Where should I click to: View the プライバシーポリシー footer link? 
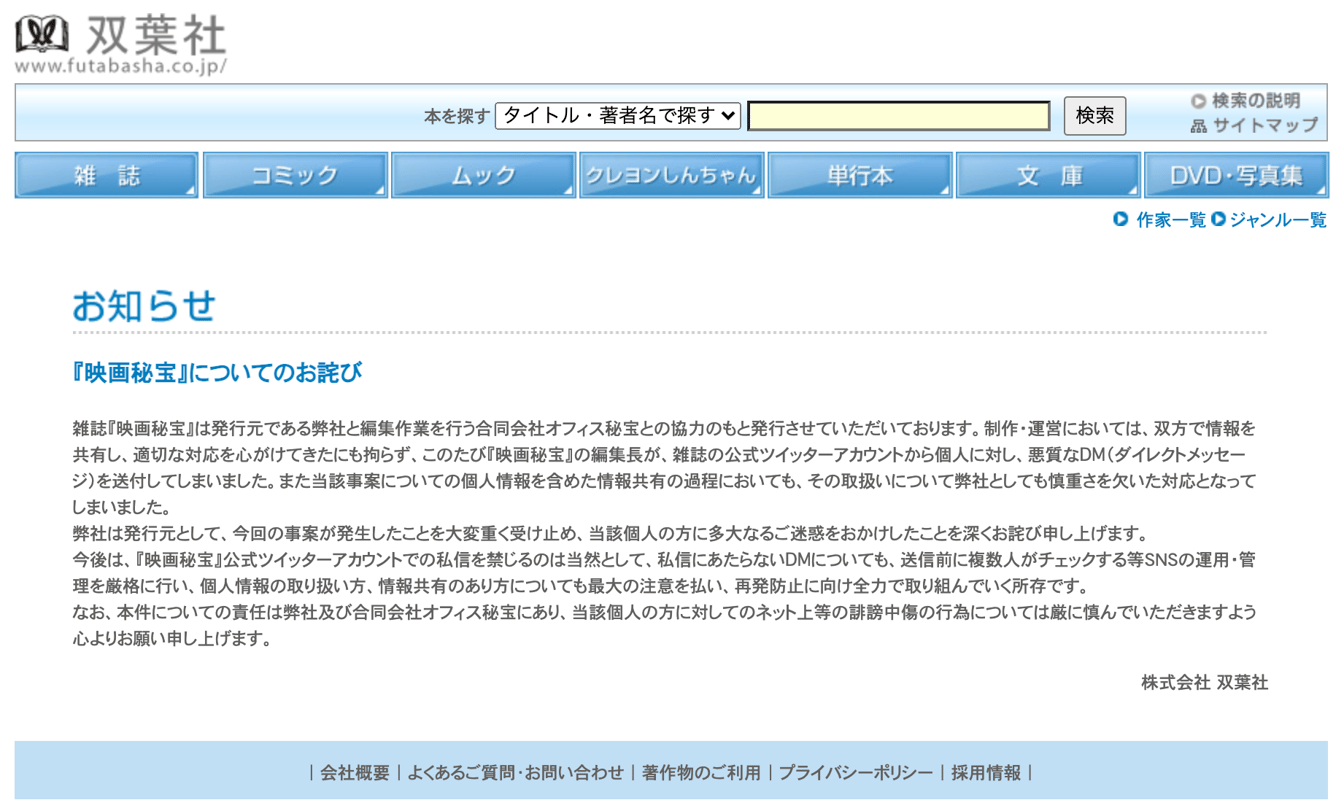(855, 773)
